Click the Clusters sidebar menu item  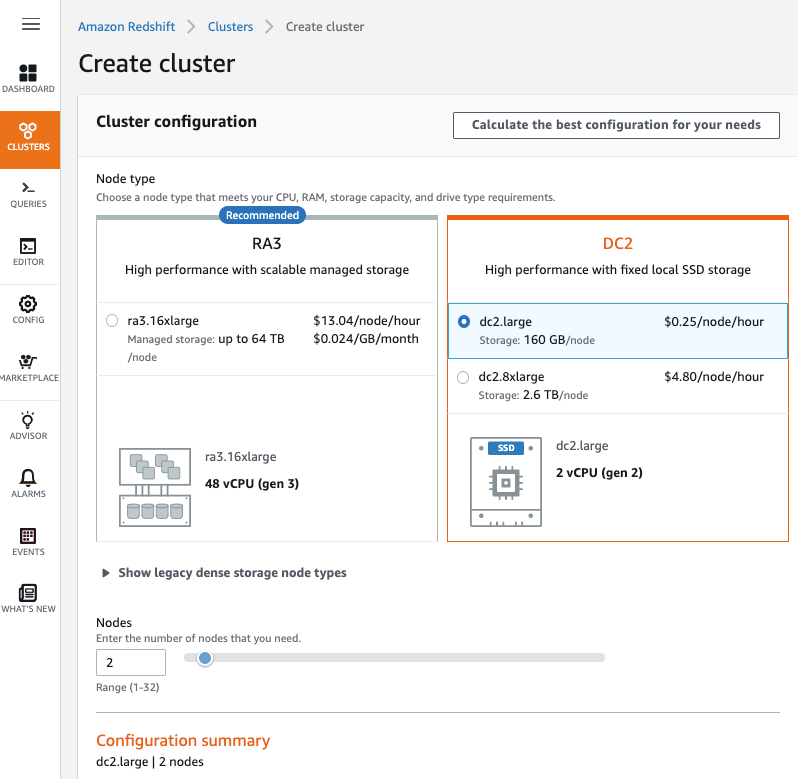(30, 139)
